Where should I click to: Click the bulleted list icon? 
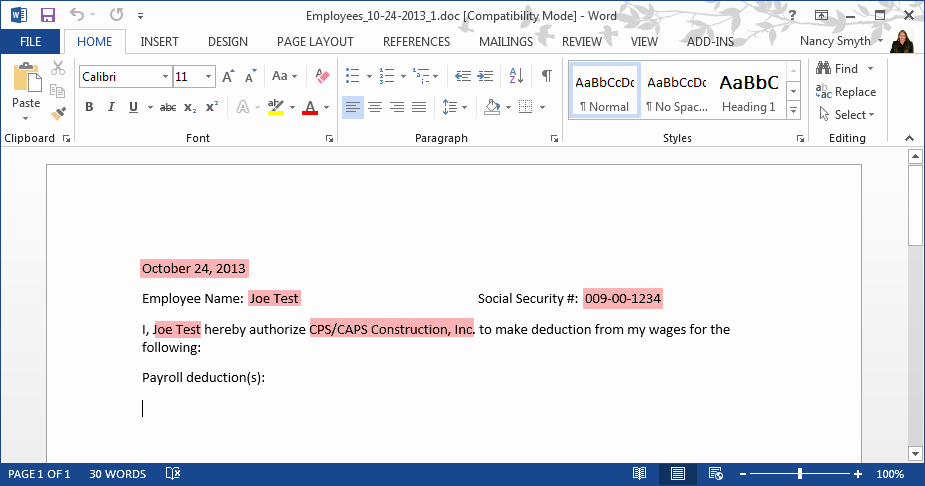pyautogui.click(x=353, y=76)
